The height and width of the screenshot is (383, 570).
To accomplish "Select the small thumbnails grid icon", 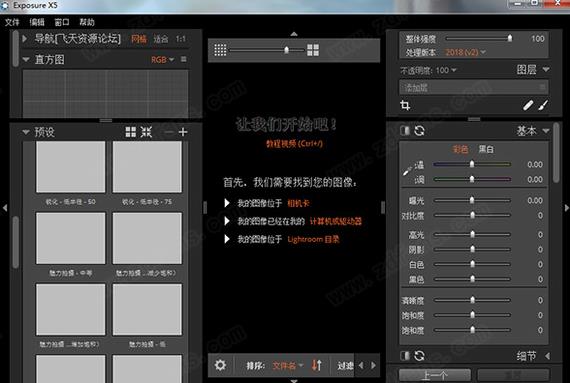I will pyautogui.click(x=220, y=50).
